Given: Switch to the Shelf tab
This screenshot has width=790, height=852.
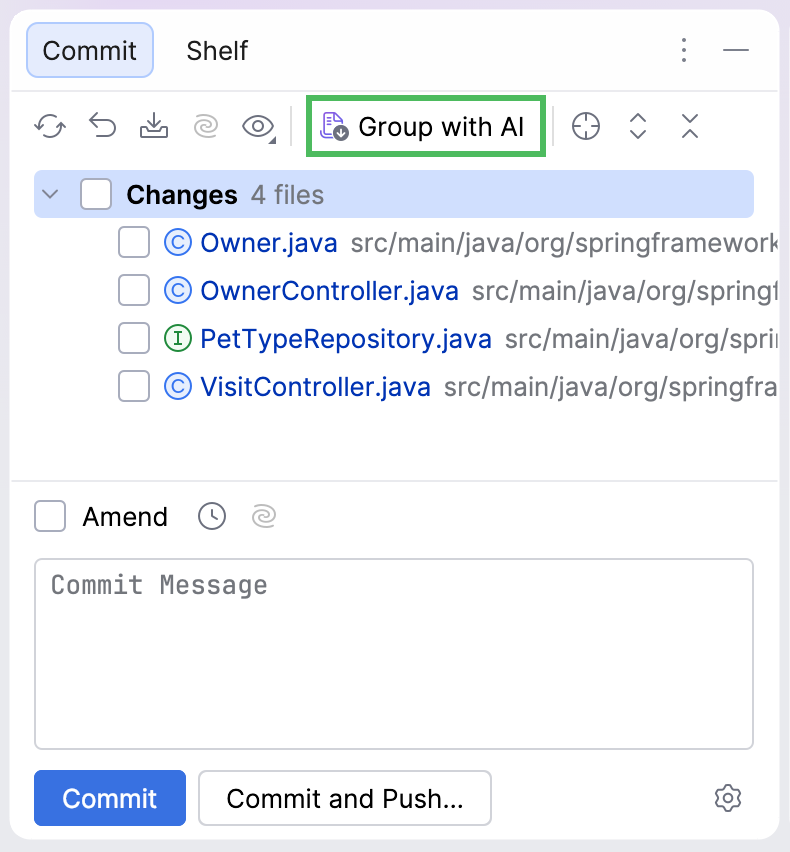Looking at the screenshot, I should point(216,50).
